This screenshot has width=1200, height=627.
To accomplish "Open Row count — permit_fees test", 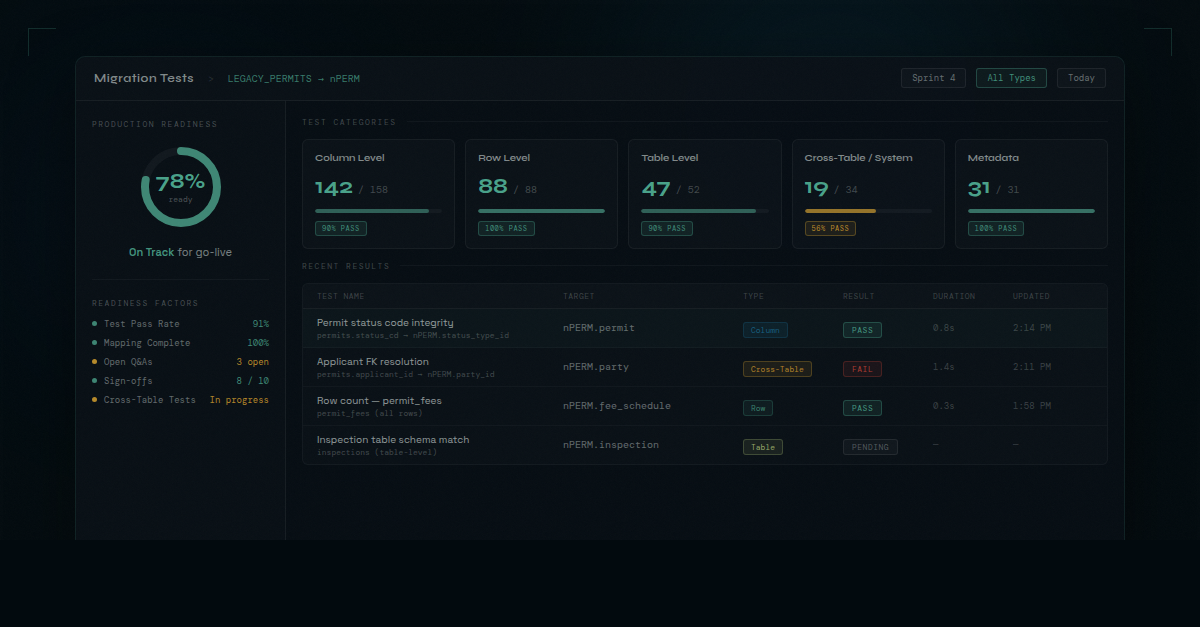I will 705,406.
